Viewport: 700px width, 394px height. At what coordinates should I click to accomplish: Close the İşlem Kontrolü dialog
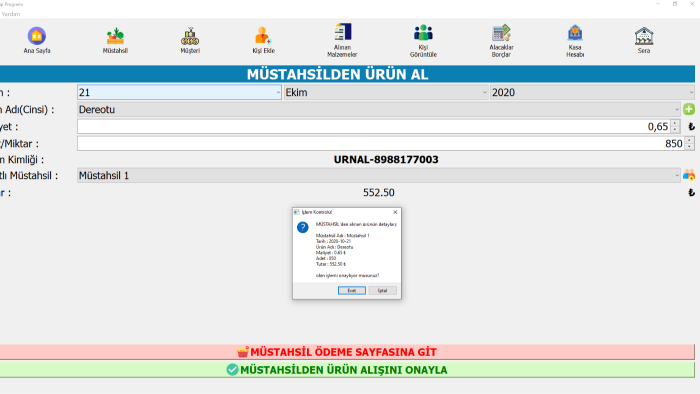point(395,212)
